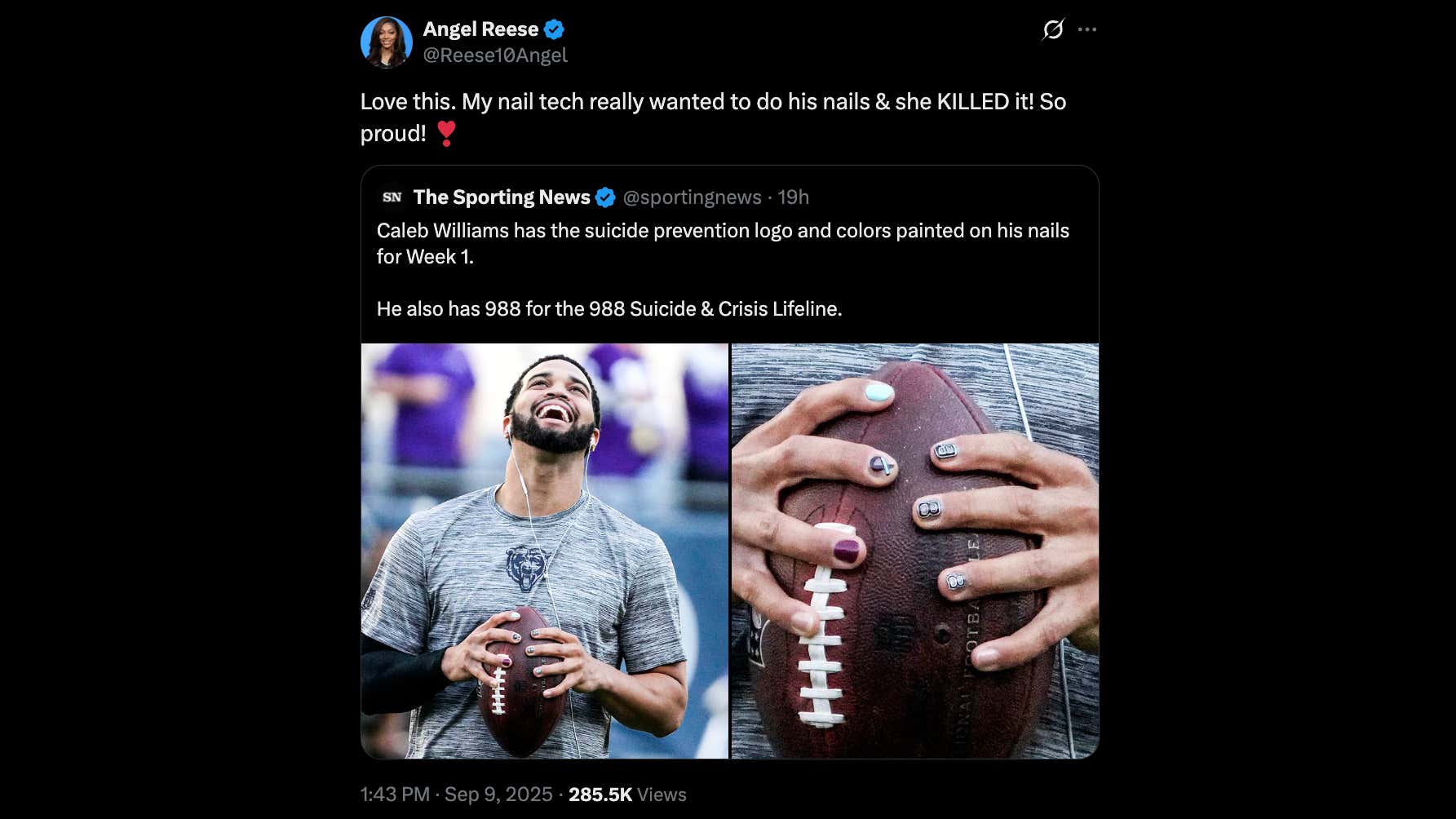Screen dimensions: 1456x819
Task: Select The Sporting News display name
Action: click(502, 197)
